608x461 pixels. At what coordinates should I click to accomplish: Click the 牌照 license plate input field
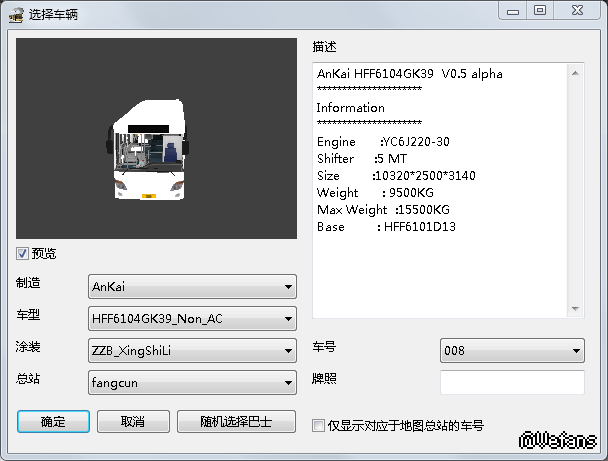[512, 382]
